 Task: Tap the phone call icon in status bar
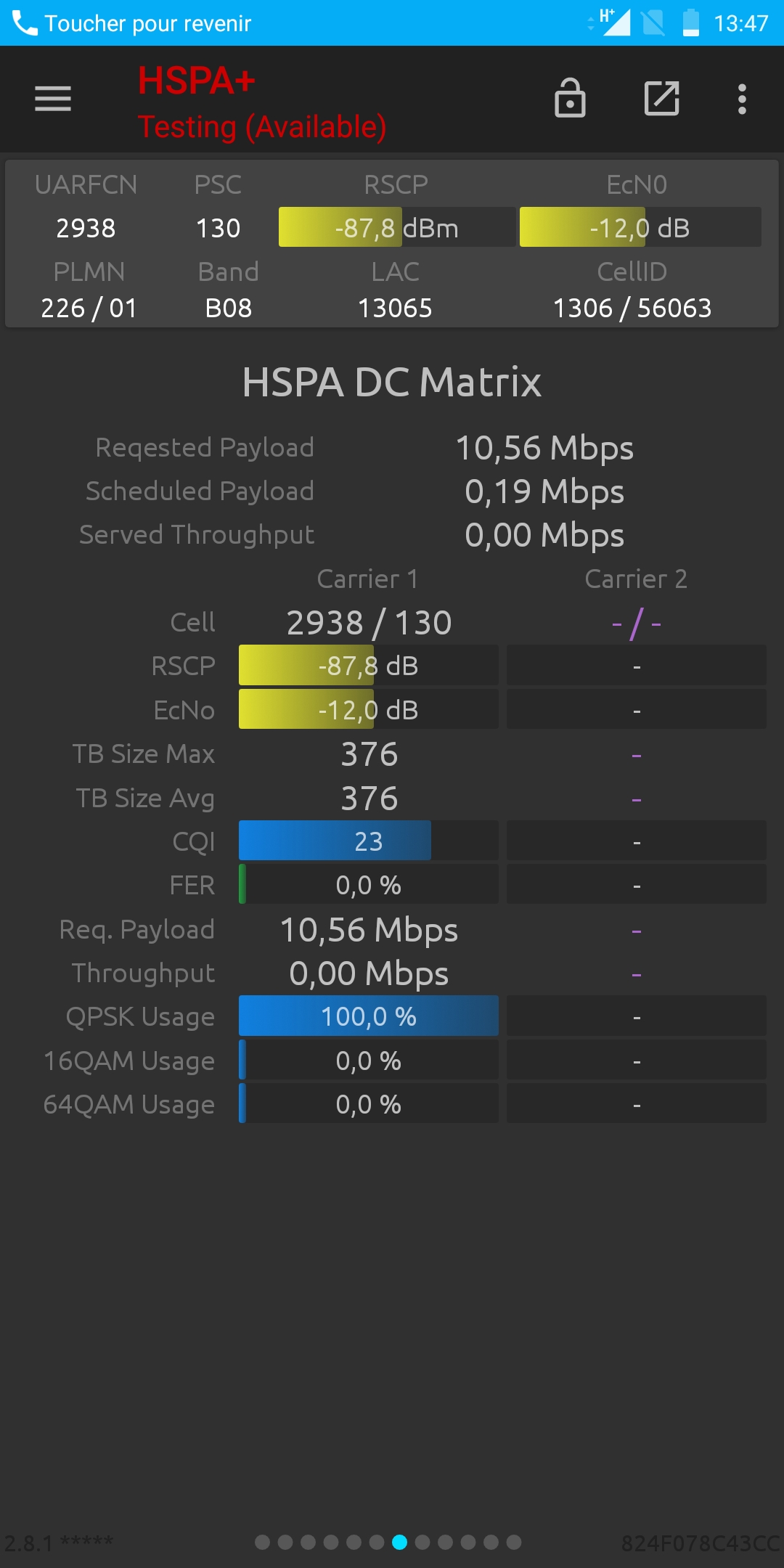(24, 23)
